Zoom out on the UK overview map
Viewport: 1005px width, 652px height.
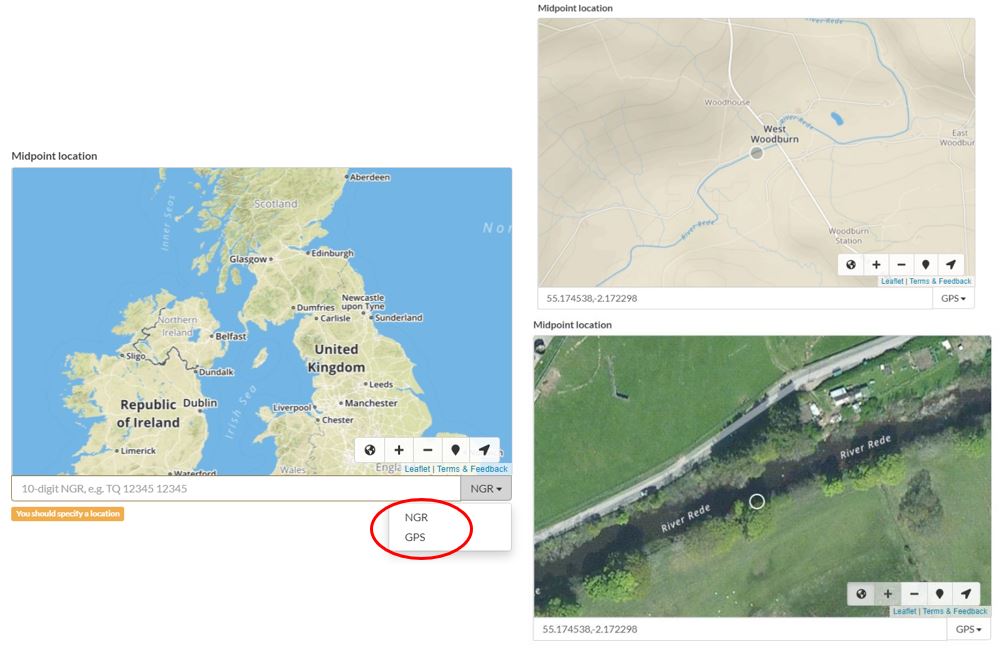[427, 450]
